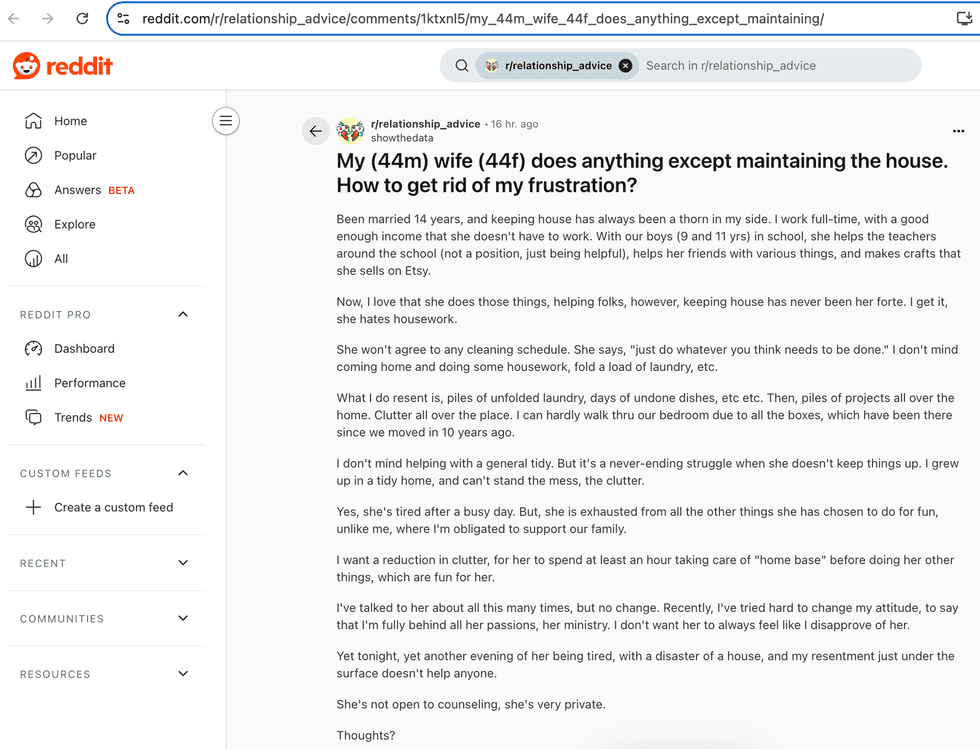
Task: Click the install app icon in address bar
Action: click(x=964, y=19)
